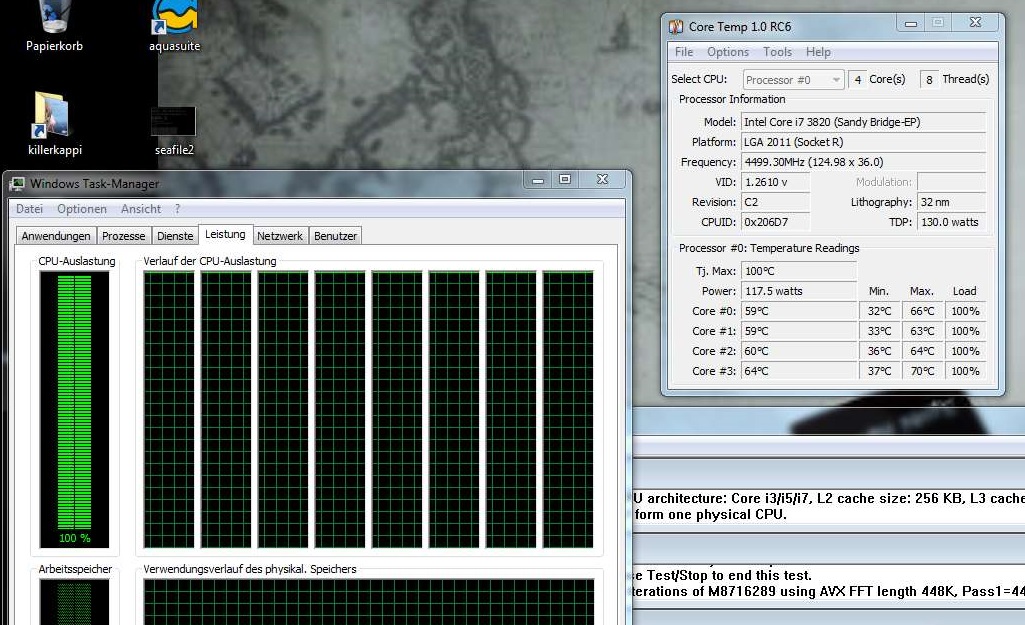Click the Core(s) count field showing 4
This screenshot has width=1025, height=625.
(x=858, y=80)
